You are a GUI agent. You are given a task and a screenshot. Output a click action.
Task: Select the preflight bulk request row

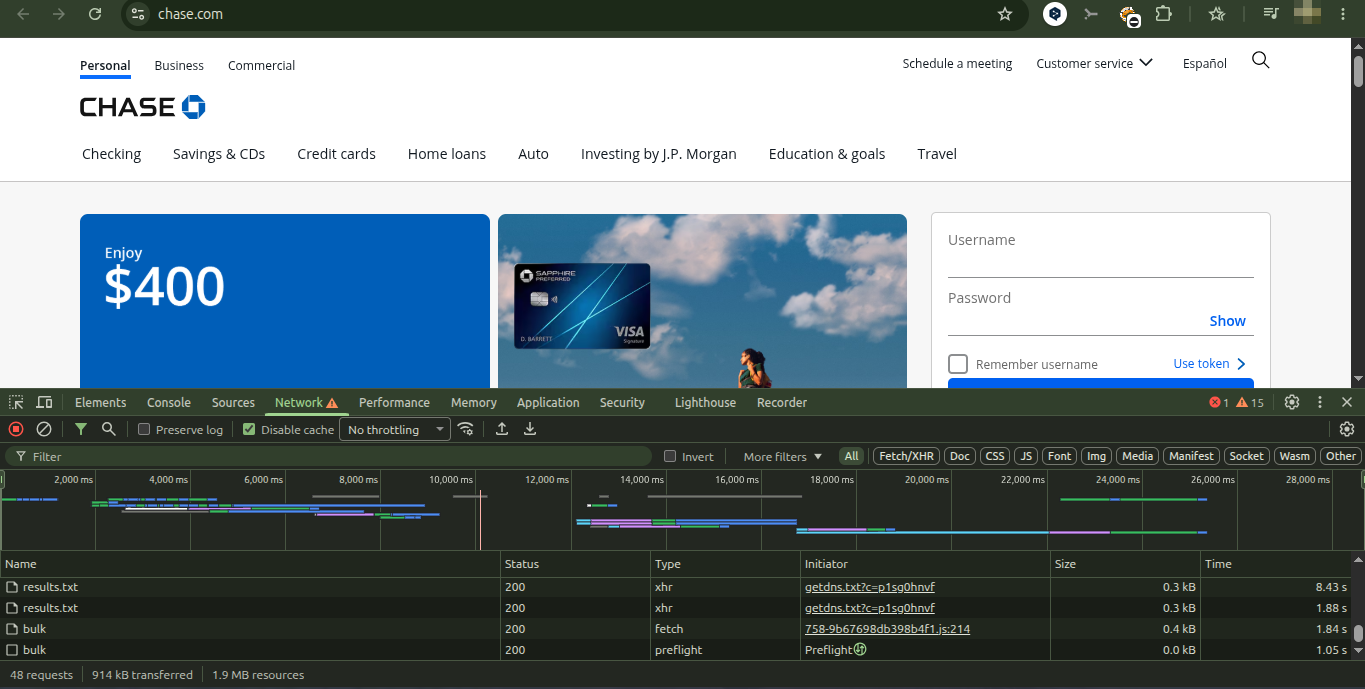click(x=675, y=650)
